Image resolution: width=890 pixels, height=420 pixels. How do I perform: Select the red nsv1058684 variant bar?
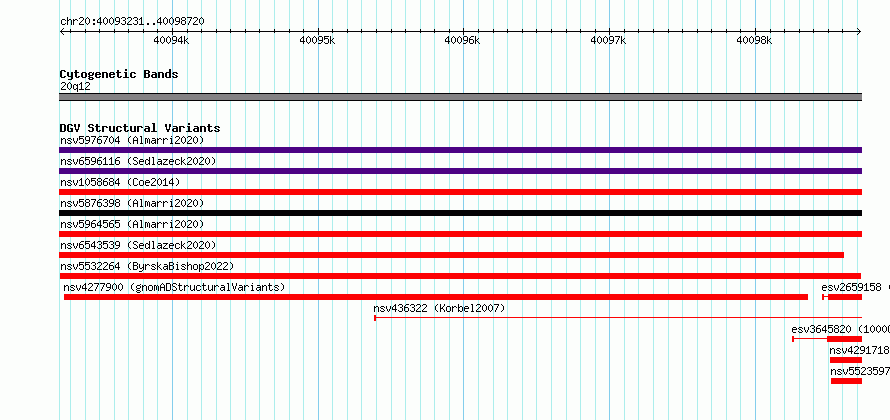pyautogui.click(x=460, y=192)
